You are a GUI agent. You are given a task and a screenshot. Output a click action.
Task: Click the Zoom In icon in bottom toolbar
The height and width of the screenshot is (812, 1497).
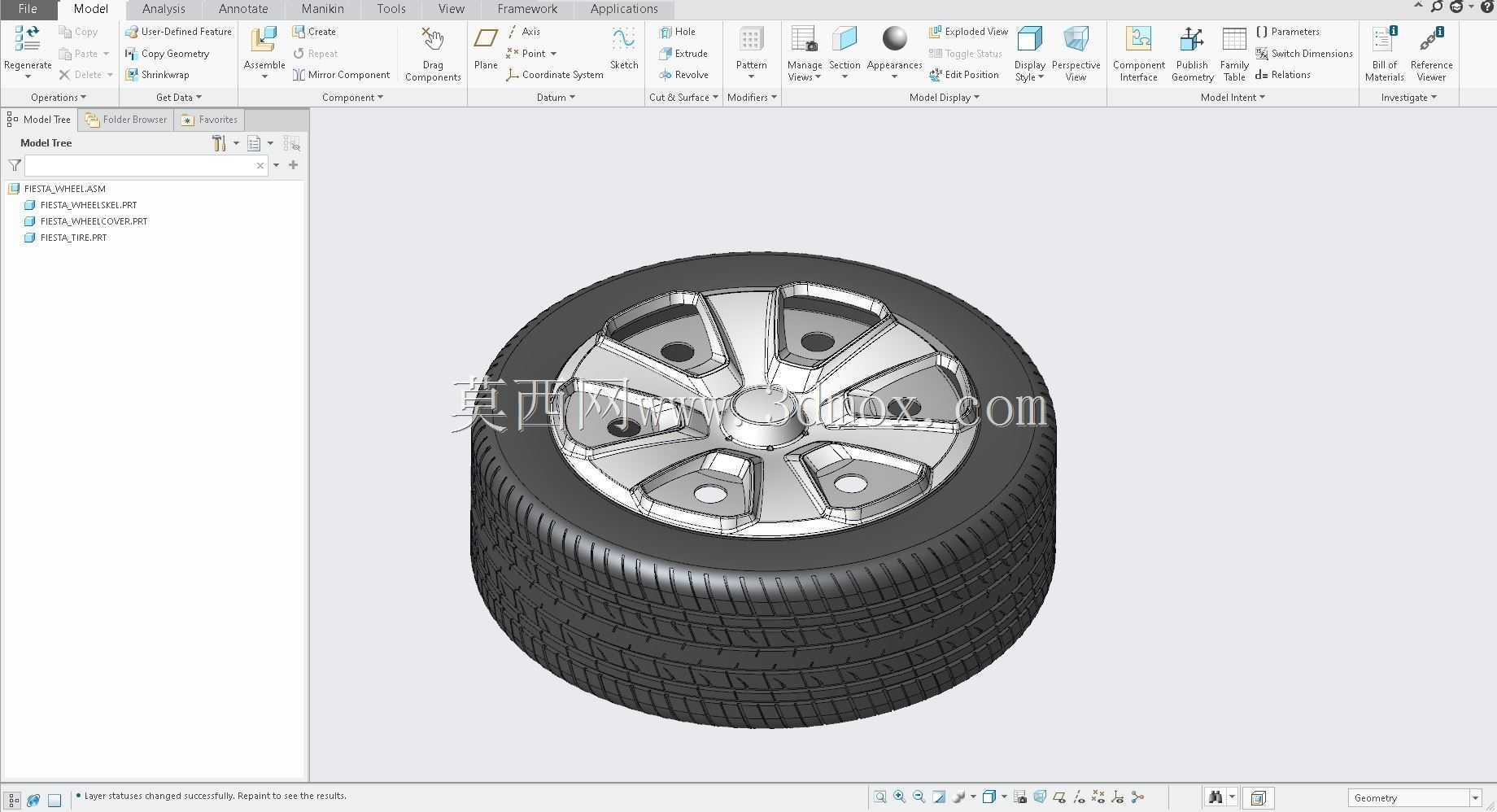[x=899, y=797]
